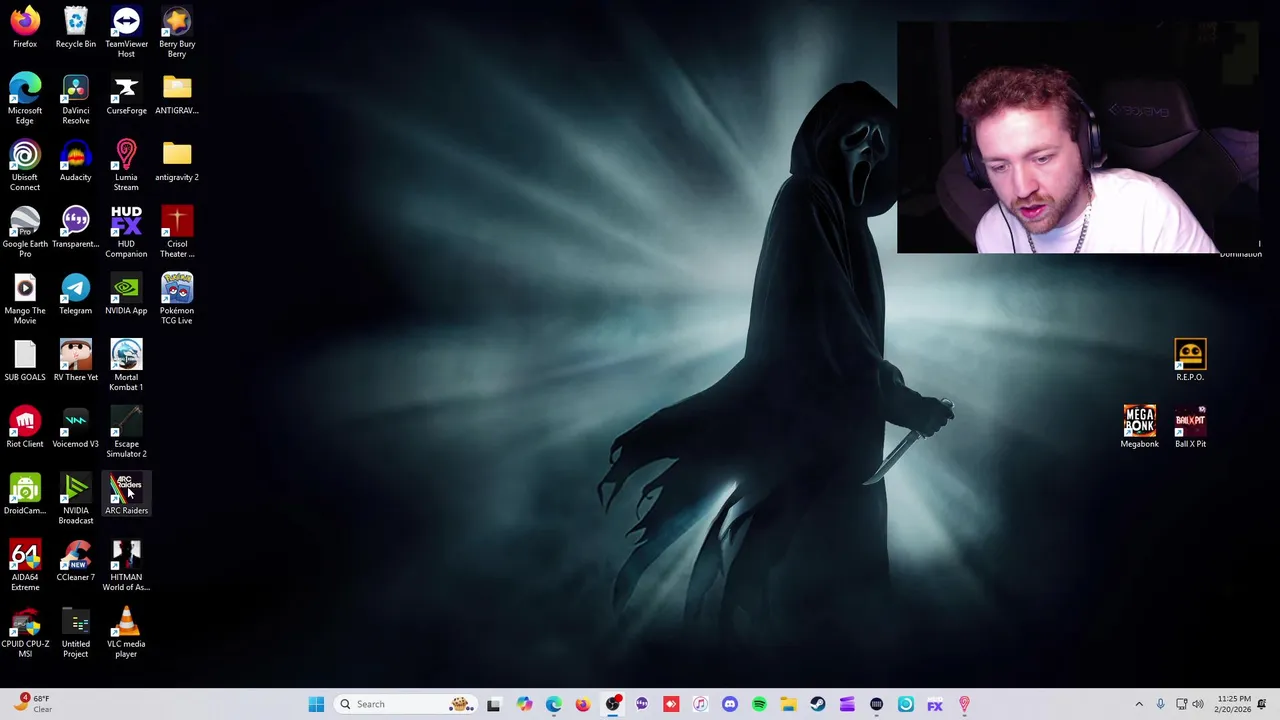
Task: Open Steam from the taskbar
Action: [x=817, y=704]
